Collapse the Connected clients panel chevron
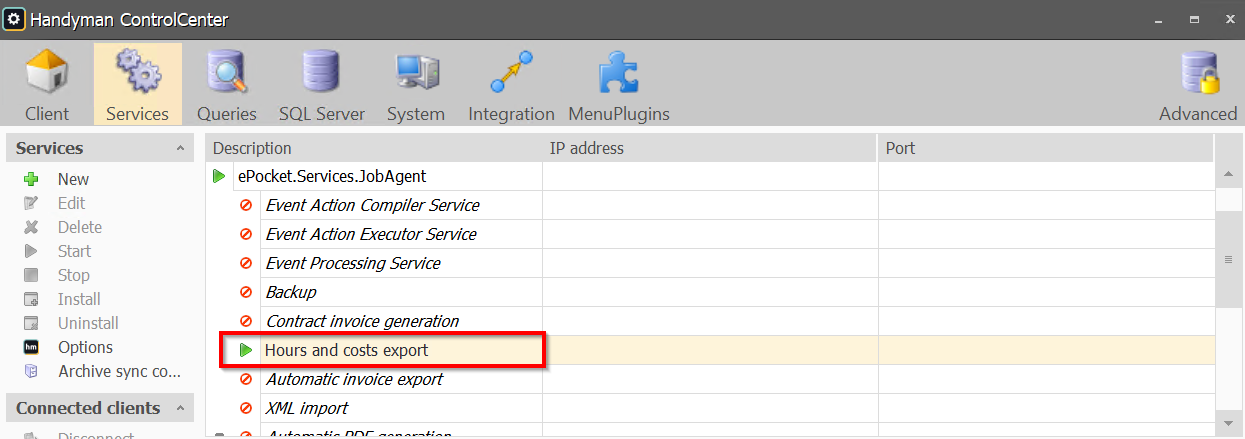 (x=180, y=408)
